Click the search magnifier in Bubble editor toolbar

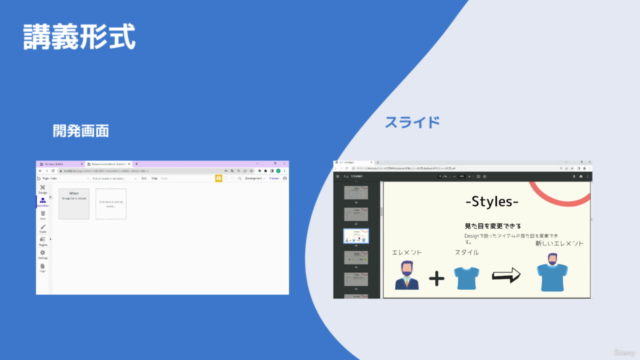click(240, 178)
